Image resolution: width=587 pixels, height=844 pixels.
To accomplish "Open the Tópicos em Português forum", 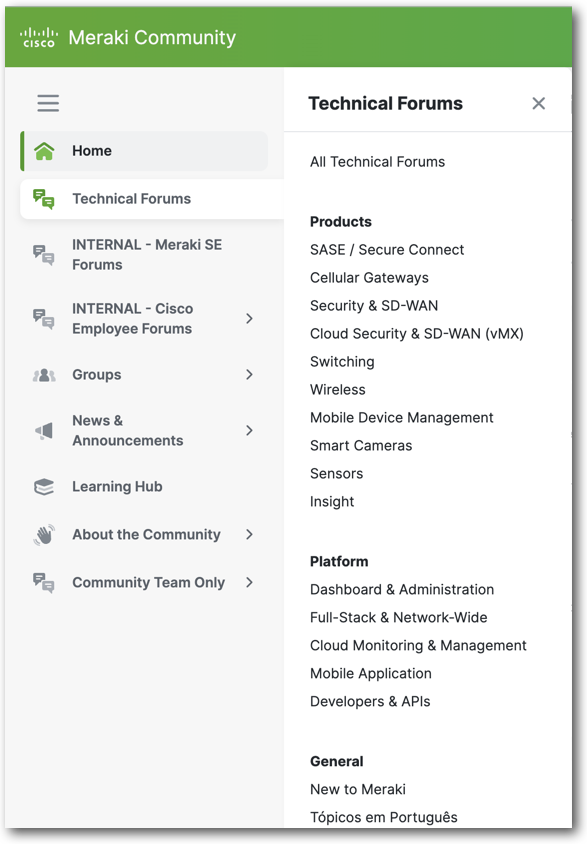I will (x=384, y=817).
